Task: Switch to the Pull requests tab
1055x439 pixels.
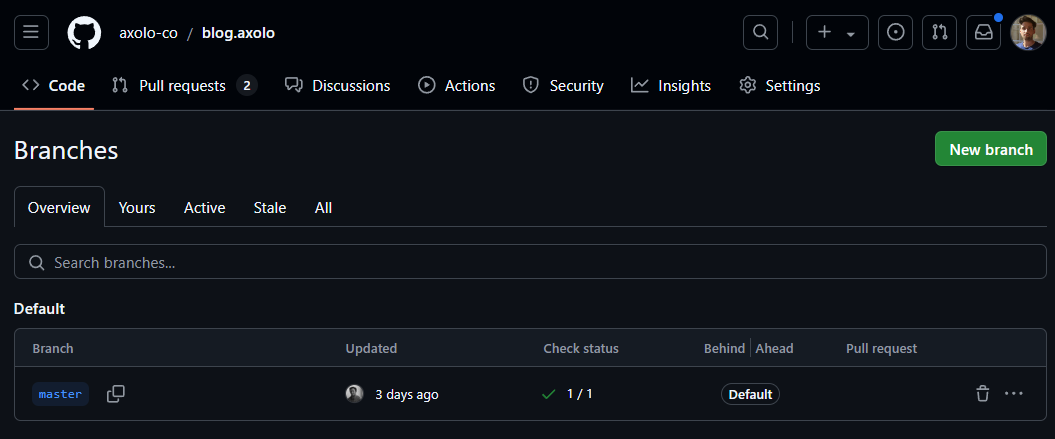Action: (x=183, y=86)
